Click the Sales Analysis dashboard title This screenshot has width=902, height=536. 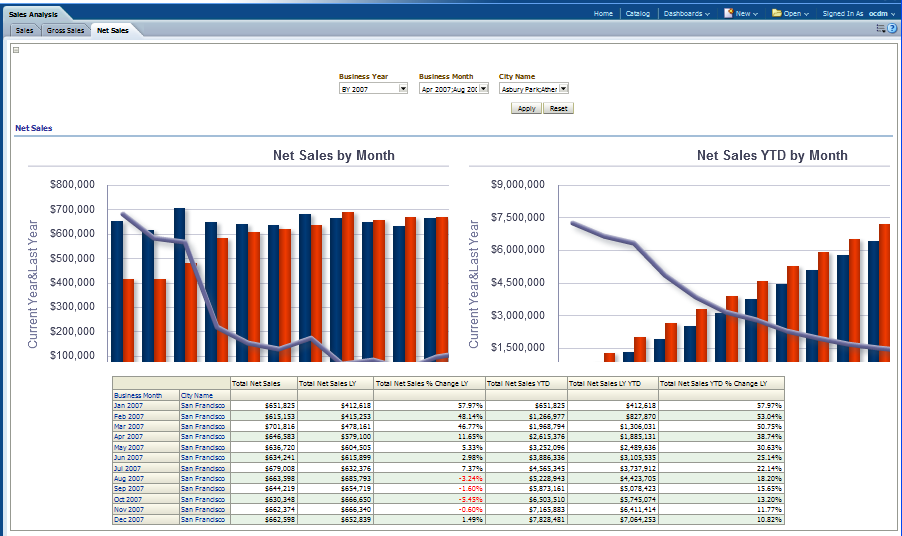tap(33, 14)
